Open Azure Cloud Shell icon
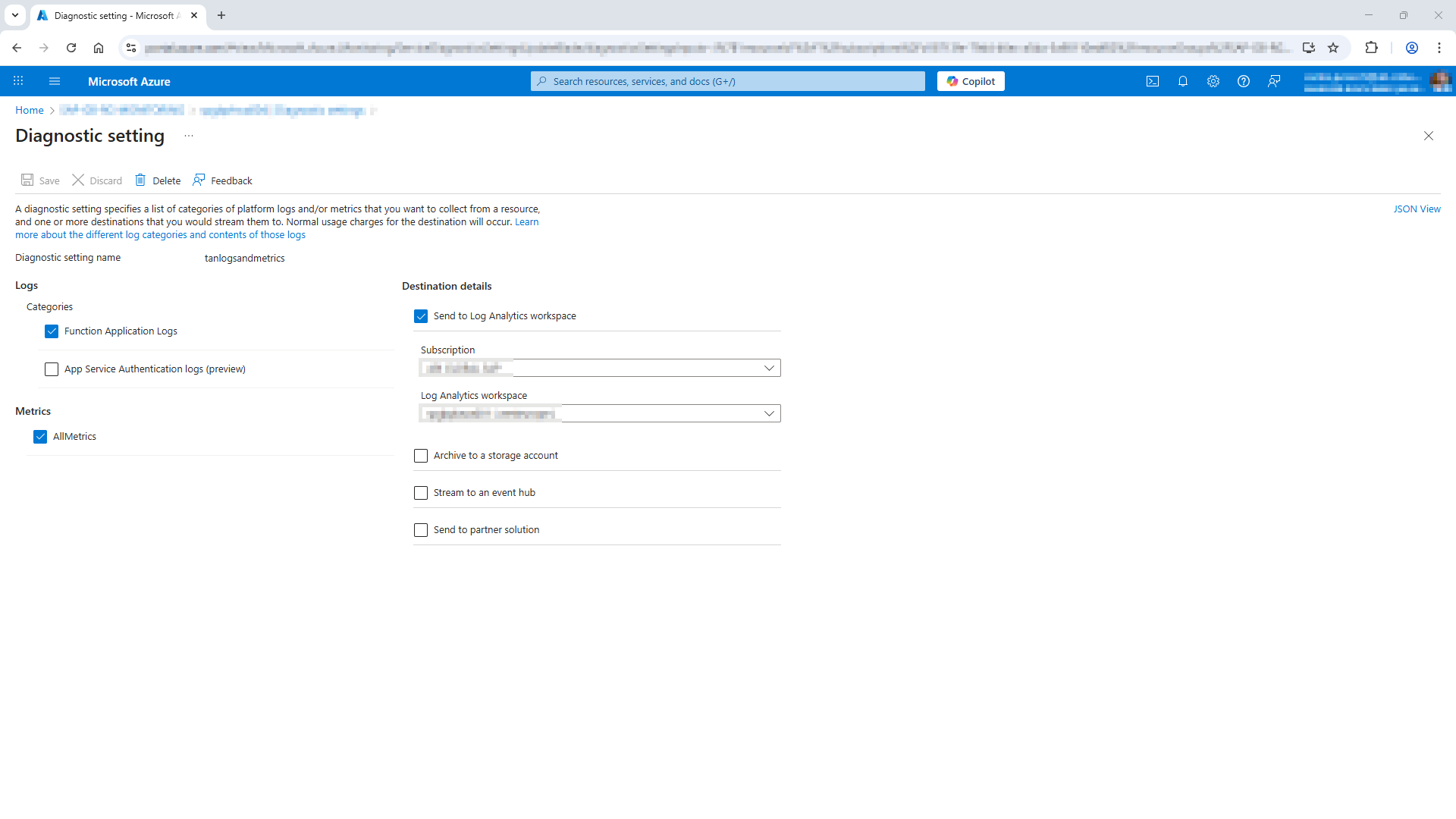 coord(1153,81)
